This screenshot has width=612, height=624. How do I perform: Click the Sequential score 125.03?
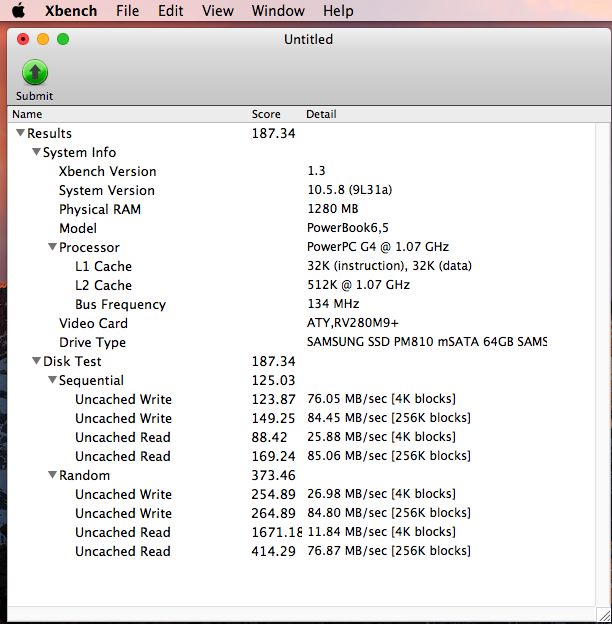273,380
